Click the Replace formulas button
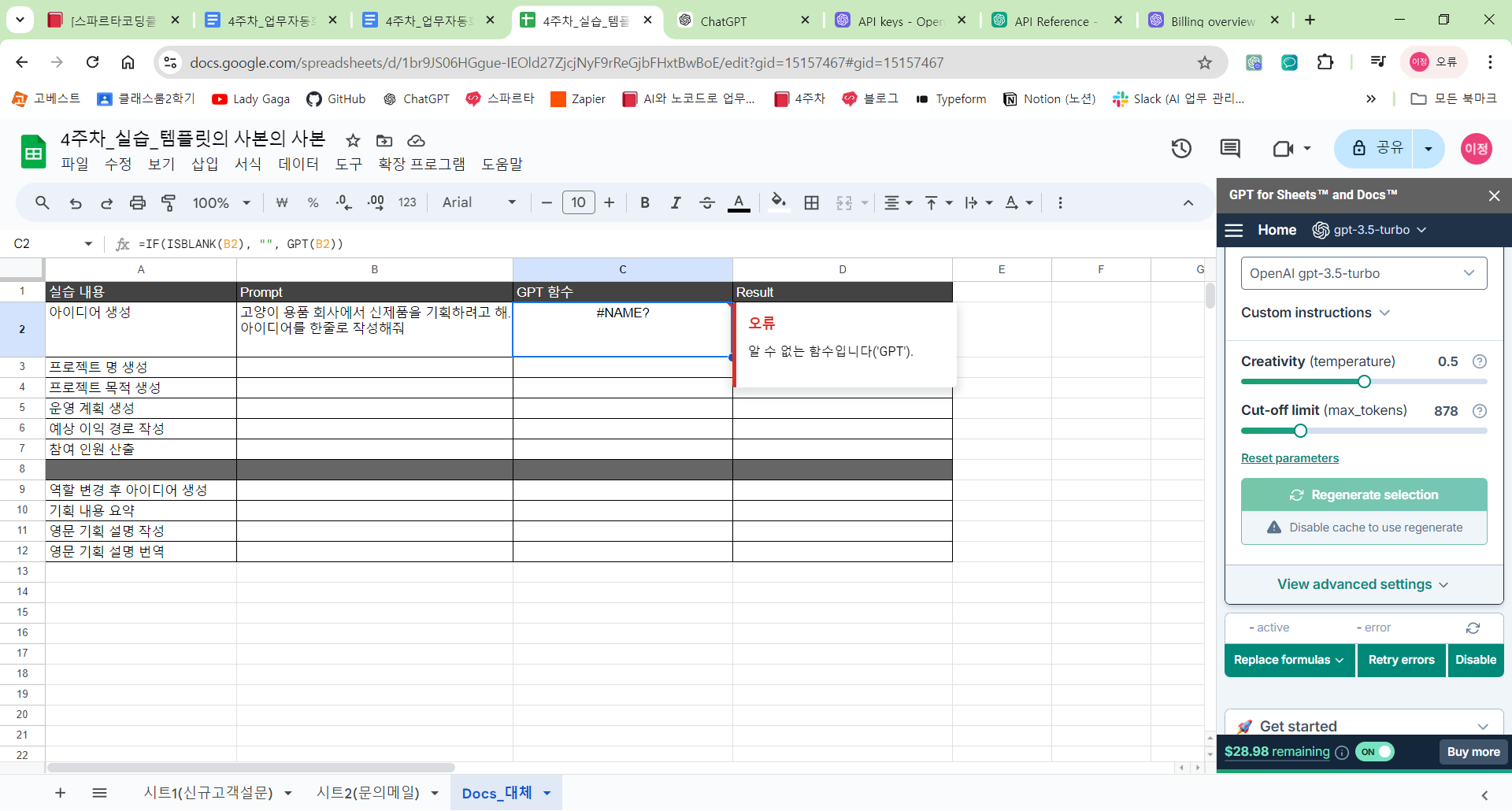The width and height of the screenshot is (1512, 811). pos(1290,660)
